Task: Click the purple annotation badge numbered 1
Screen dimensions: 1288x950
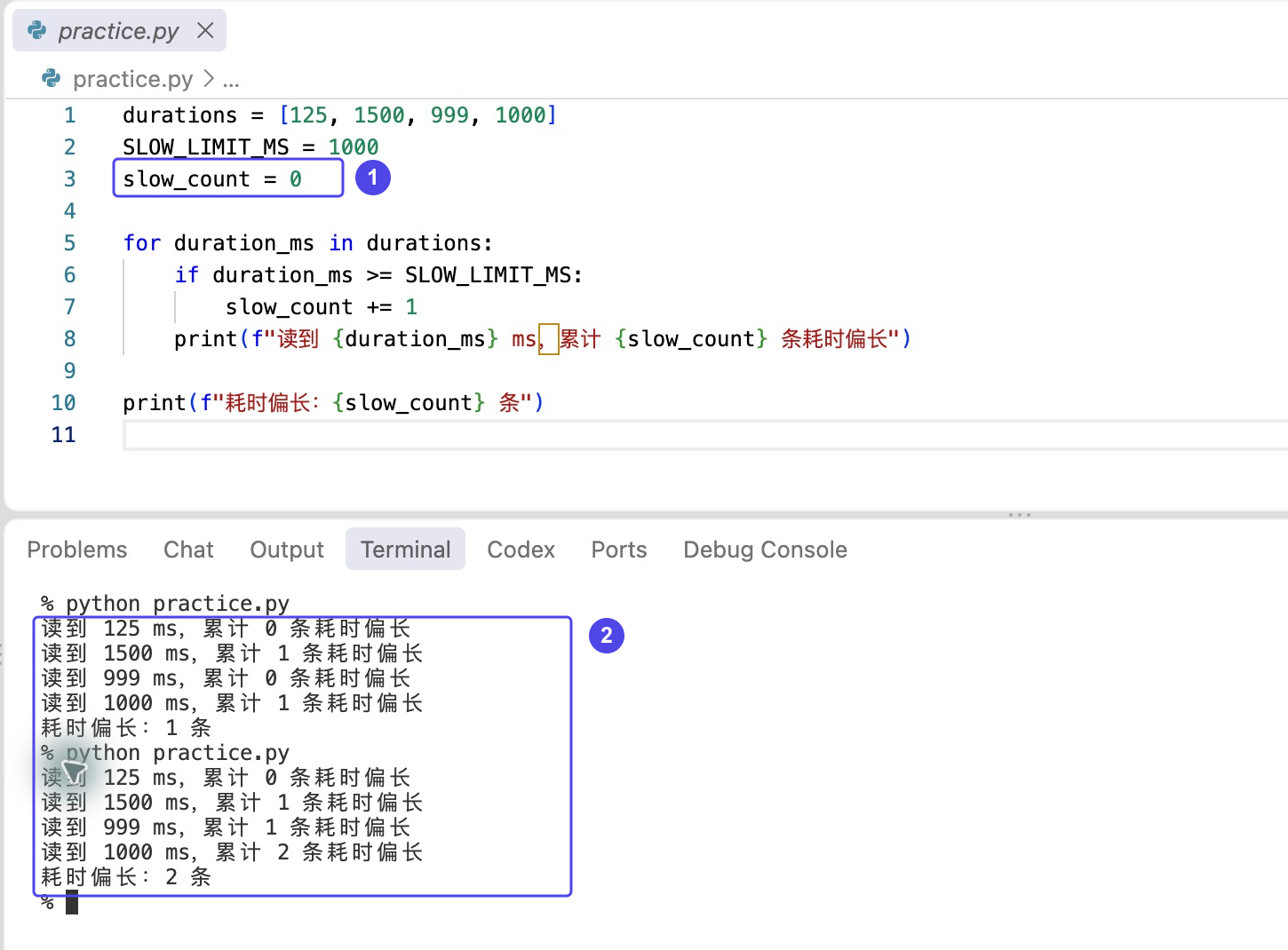Action: coord(373,178)
